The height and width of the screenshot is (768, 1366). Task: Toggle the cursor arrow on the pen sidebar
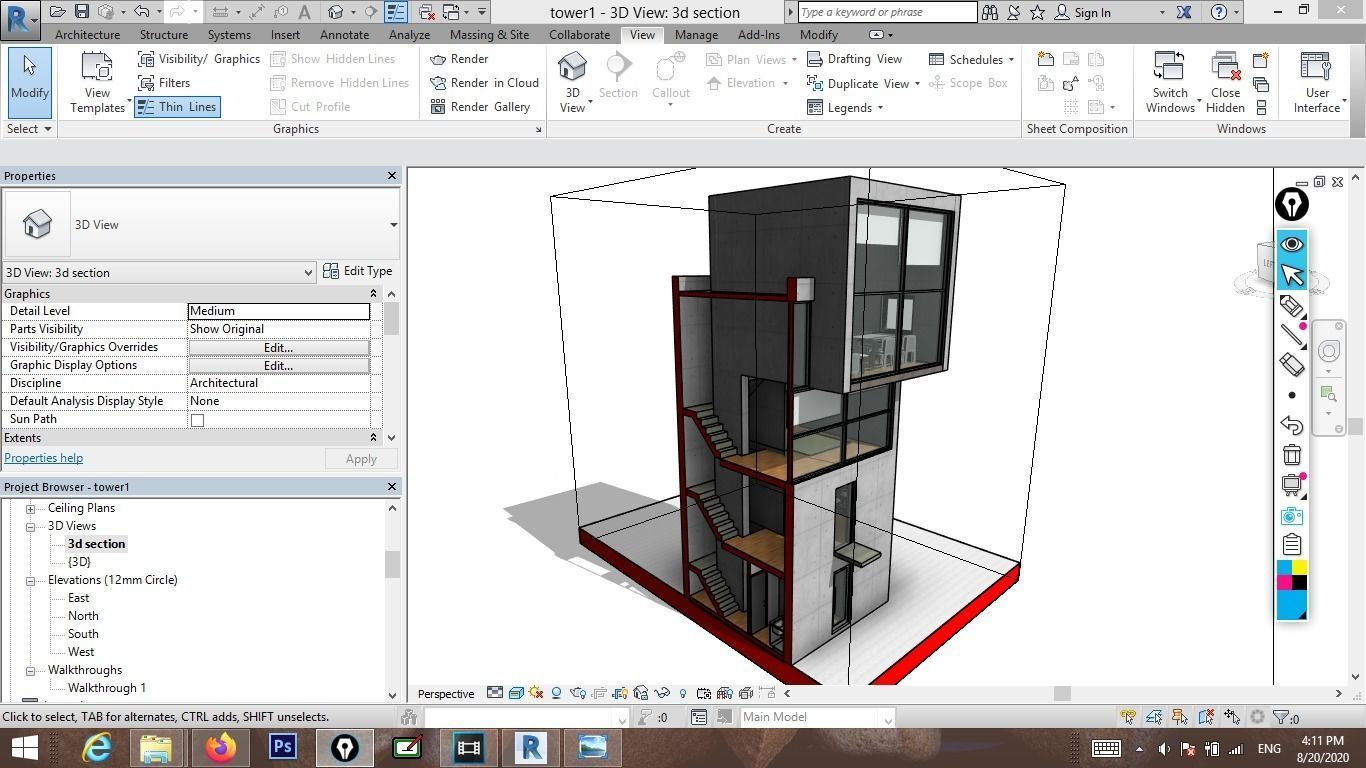[x=1291, y=273]
